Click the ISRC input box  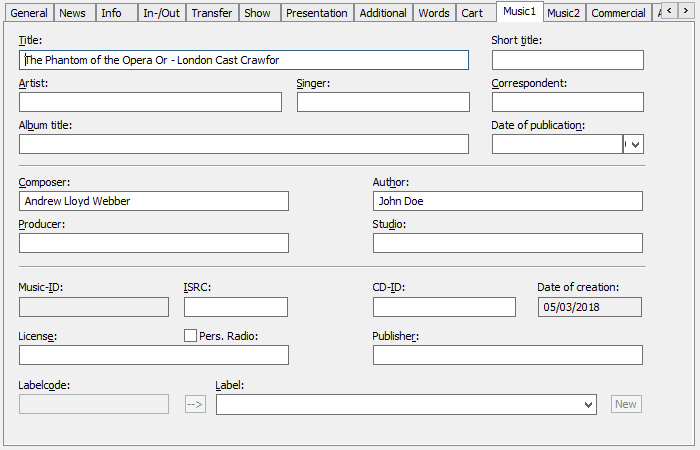pyautogui.click(x=235, y=307)
